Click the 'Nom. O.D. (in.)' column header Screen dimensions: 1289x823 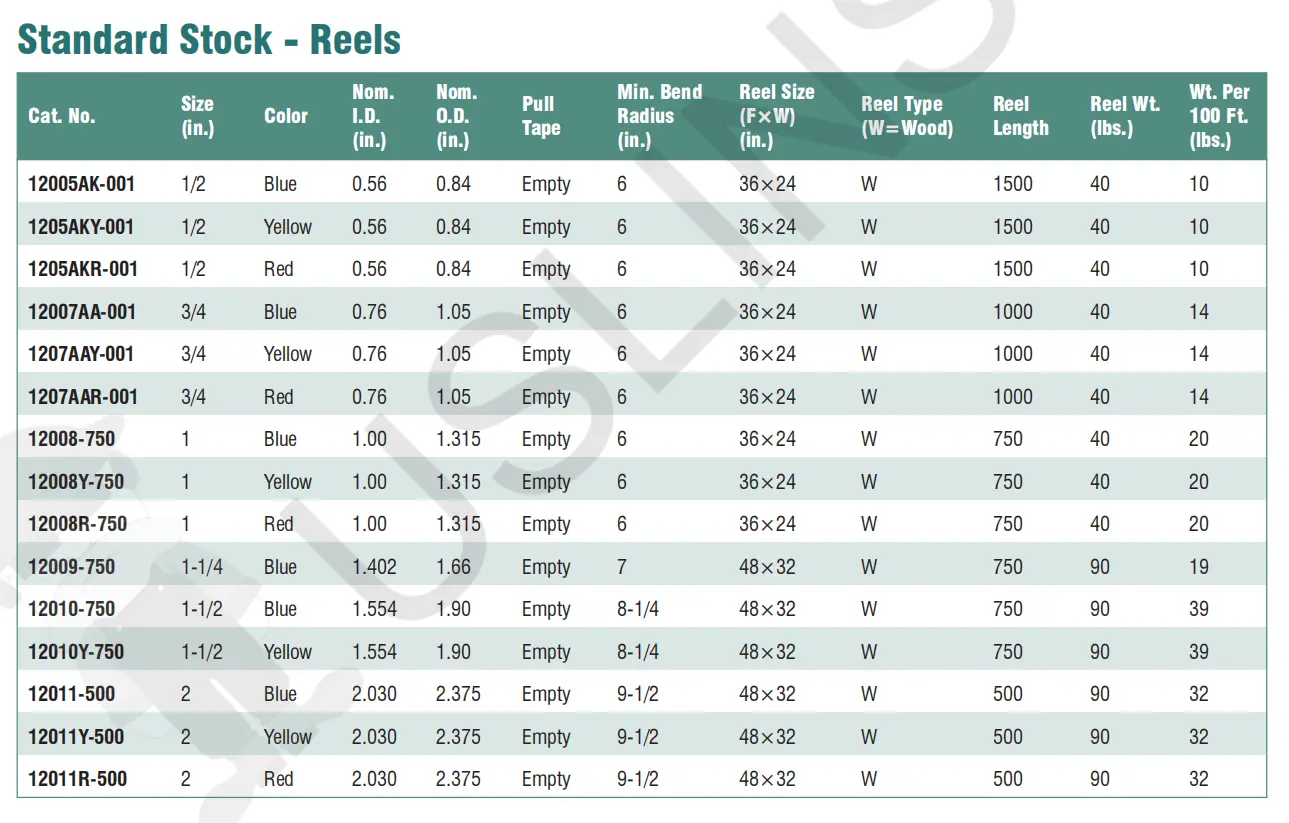455,116
